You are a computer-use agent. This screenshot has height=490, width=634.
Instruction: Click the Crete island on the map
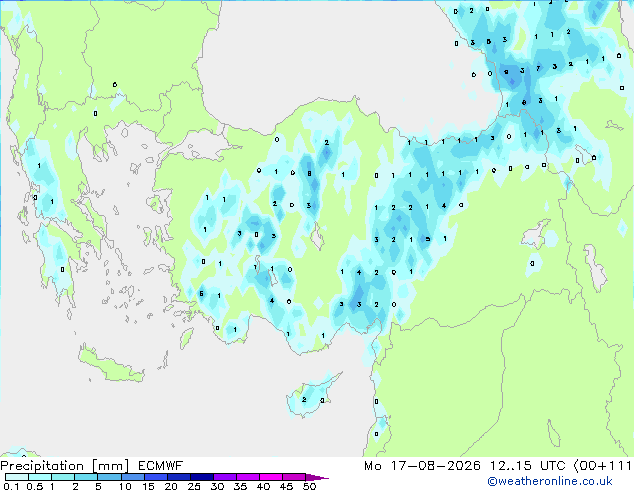pyautogui.click(x=110, y=365)
